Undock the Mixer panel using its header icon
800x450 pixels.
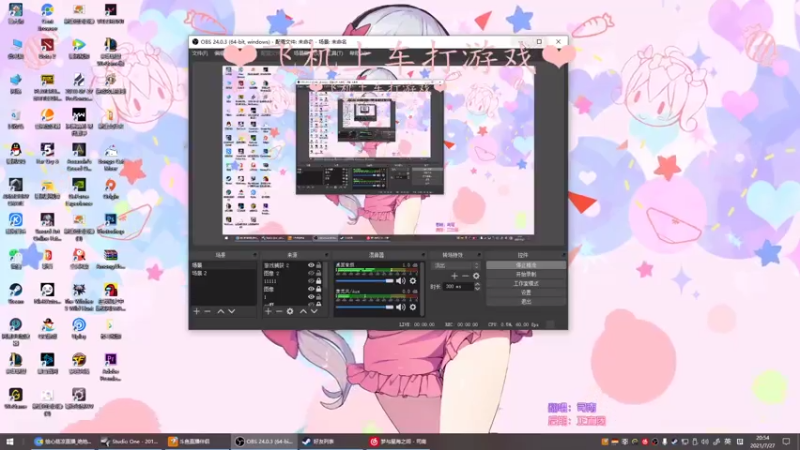pos(422,255)
